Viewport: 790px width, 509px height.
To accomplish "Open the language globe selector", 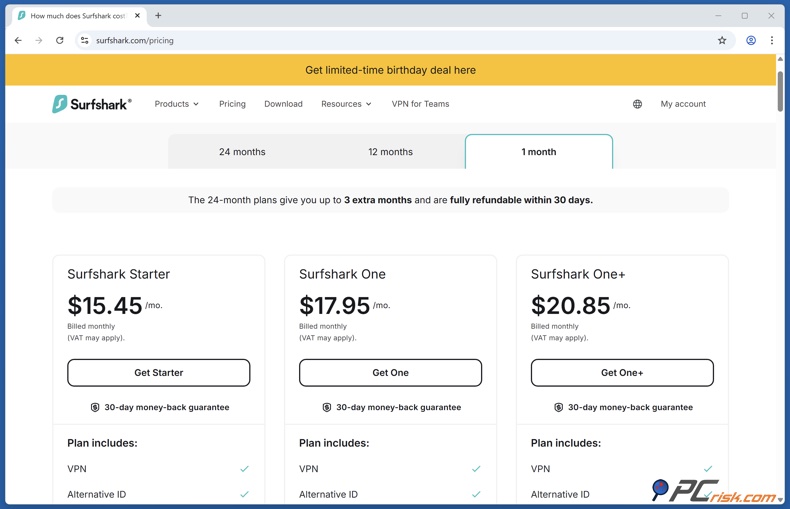I will (637, 104).
